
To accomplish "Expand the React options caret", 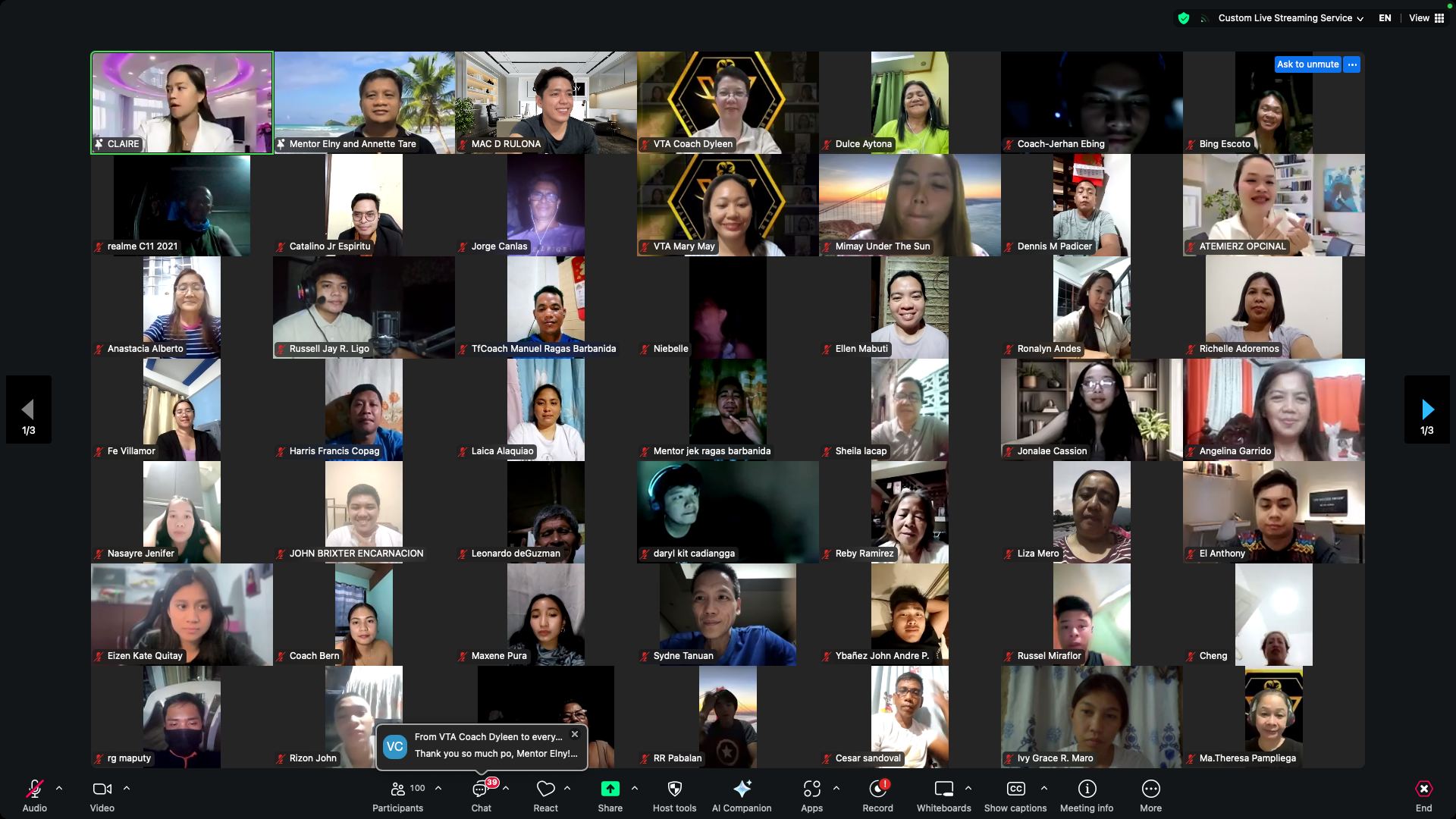I will (x=567, y=789).
